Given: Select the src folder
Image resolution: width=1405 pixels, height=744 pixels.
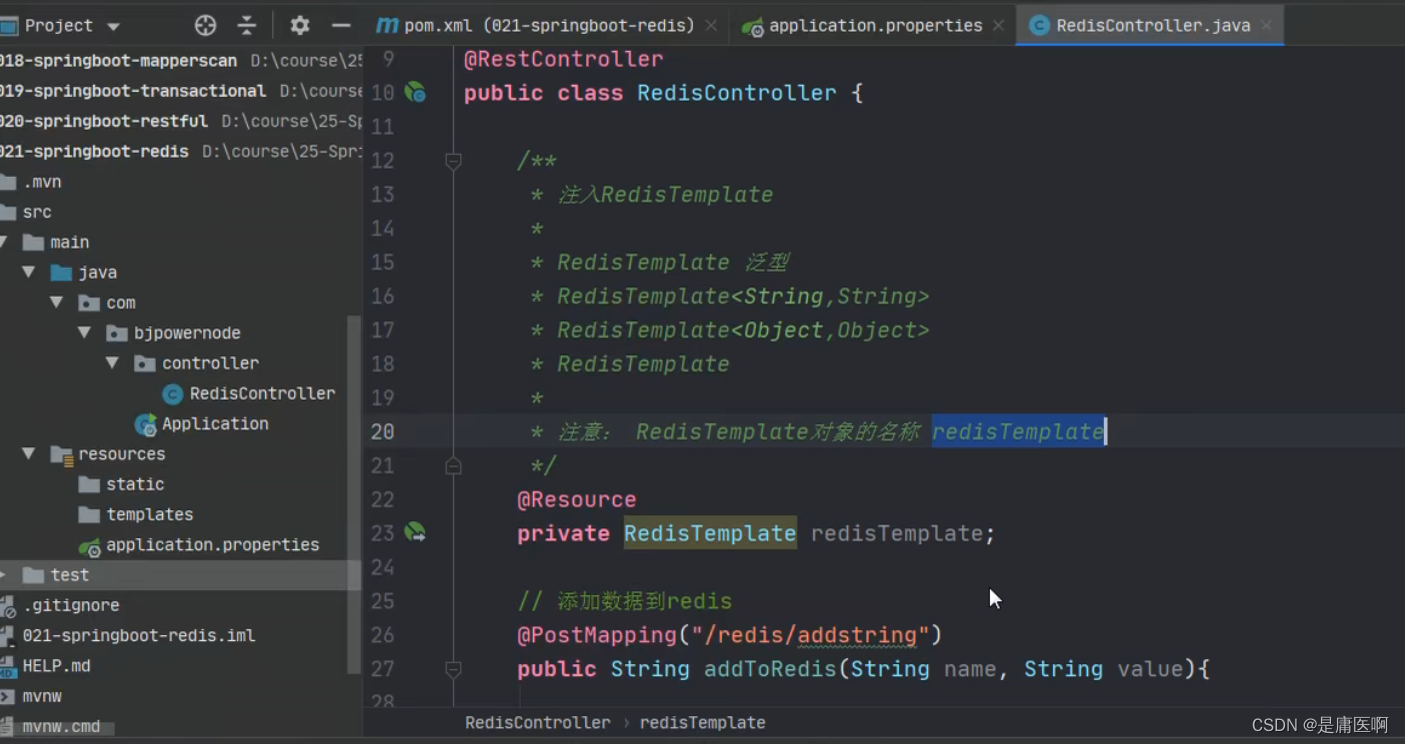Looking at the screenshot, I should tap(37, 212).
